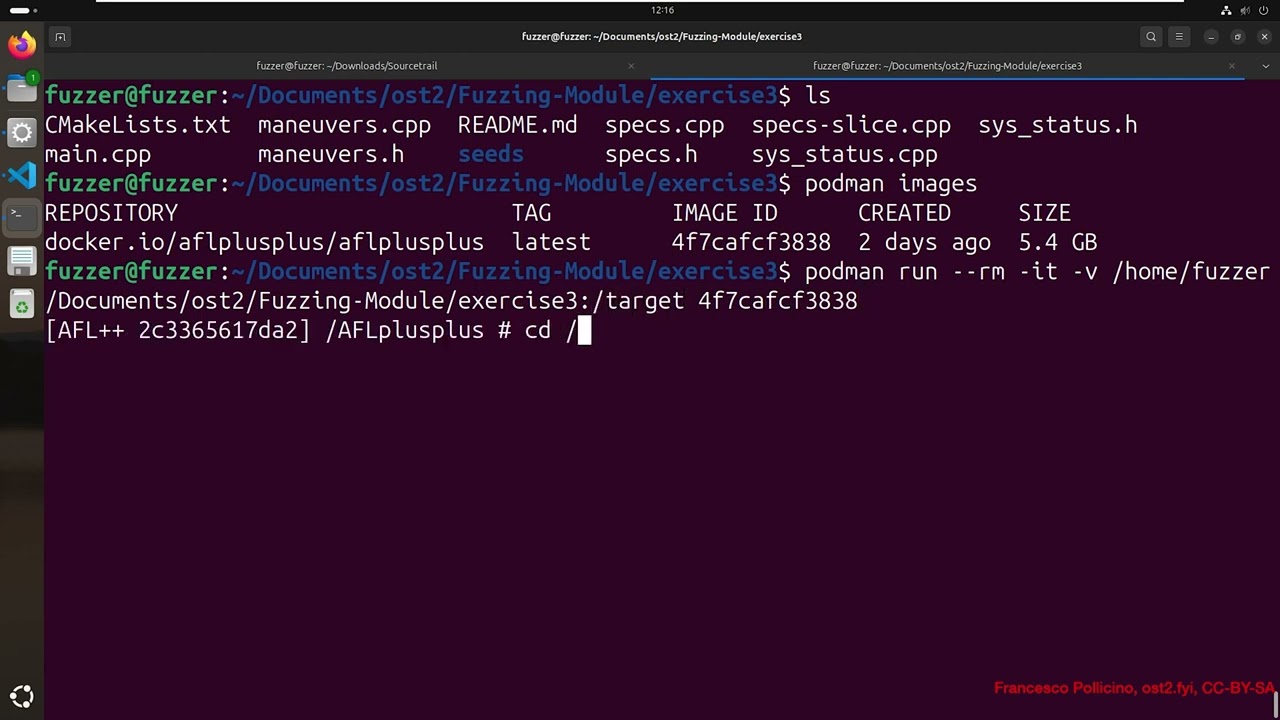Click the TAG column header
Screen dimensions: 1280x720
tap(531, 213)
